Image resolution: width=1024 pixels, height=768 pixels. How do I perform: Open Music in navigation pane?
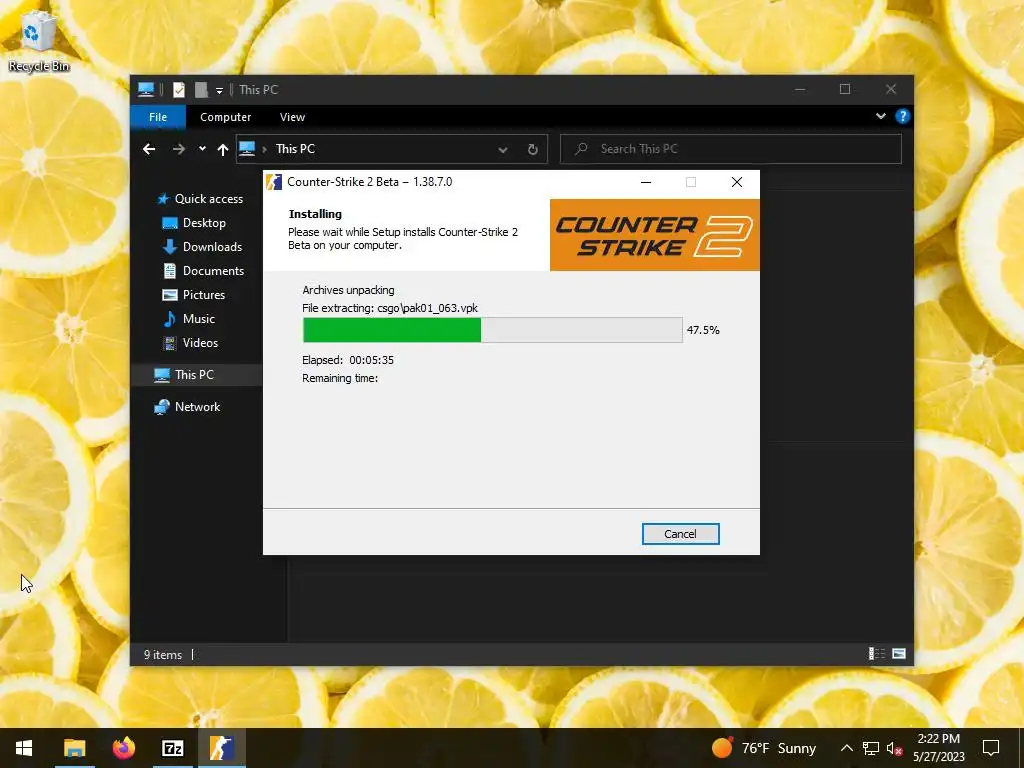tap(189, 319)
